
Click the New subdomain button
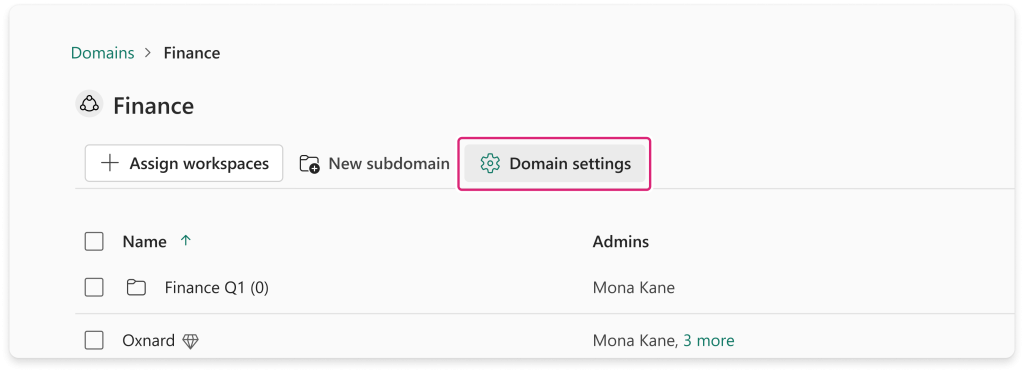(375, 163)
